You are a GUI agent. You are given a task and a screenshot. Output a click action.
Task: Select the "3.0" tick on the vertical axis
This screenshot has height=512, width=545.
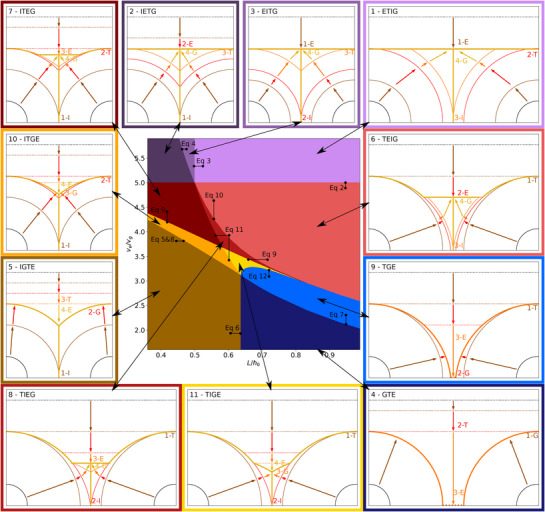[140, 281]
